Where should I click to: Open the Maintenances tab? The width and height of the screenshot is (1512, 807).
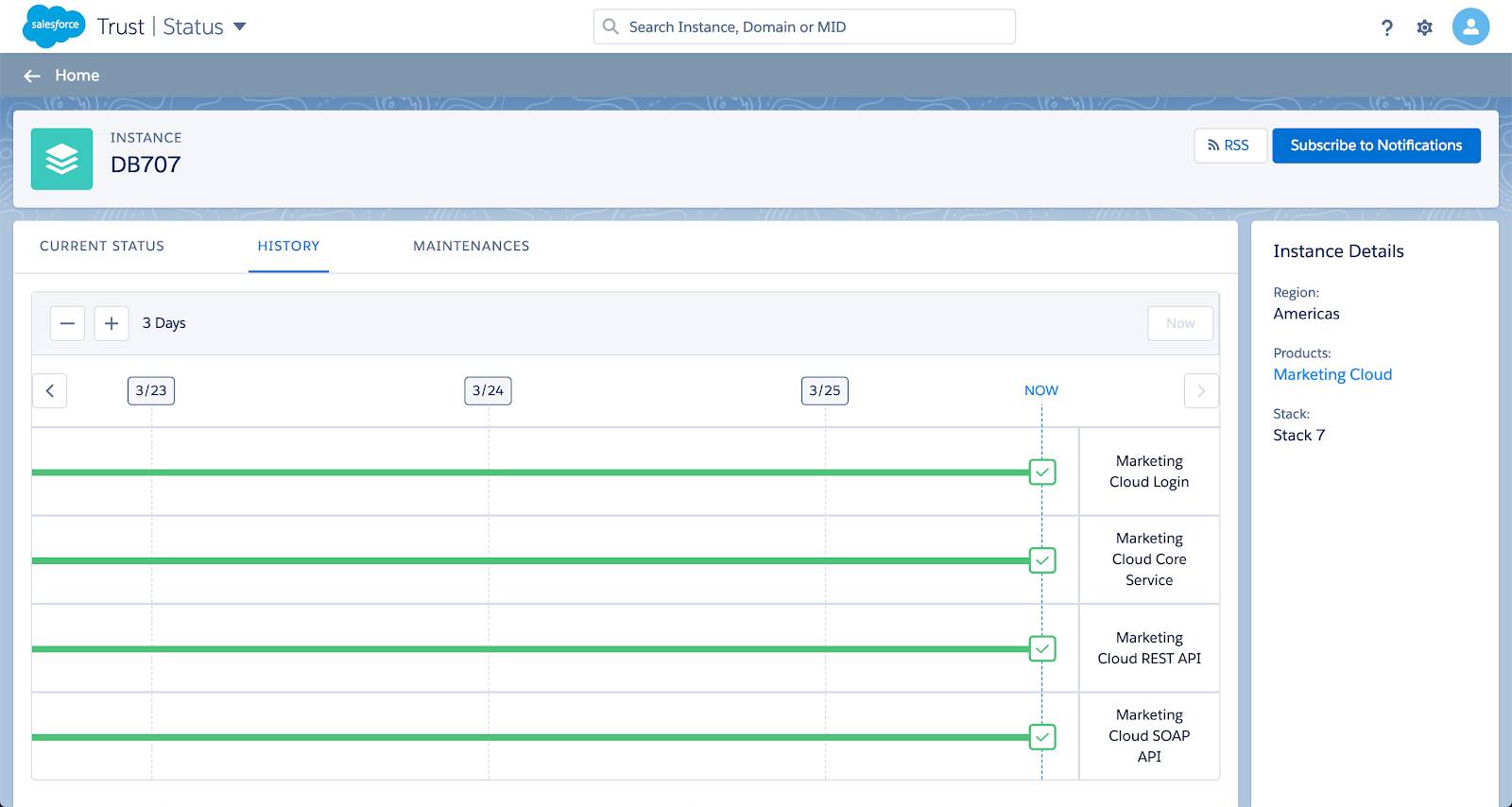click(x=471, y=246)
